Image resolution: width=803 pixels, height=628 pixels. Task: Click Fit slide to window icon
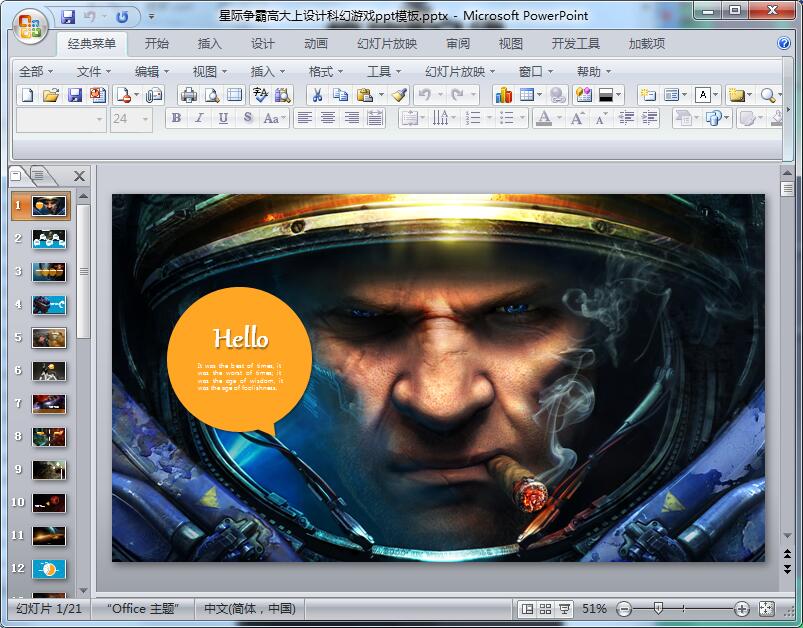coord(766,609)
